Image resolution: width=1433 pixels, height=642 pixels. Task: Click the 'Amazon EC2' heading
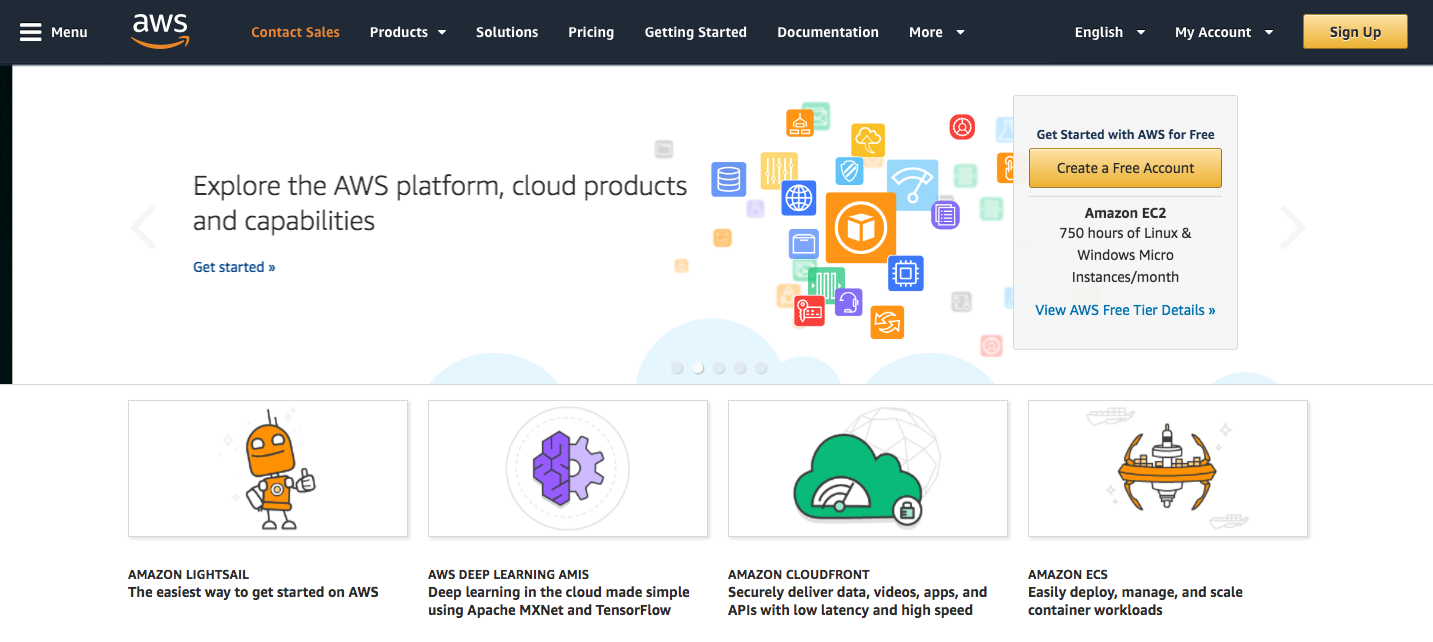(x=1125, y=213)
